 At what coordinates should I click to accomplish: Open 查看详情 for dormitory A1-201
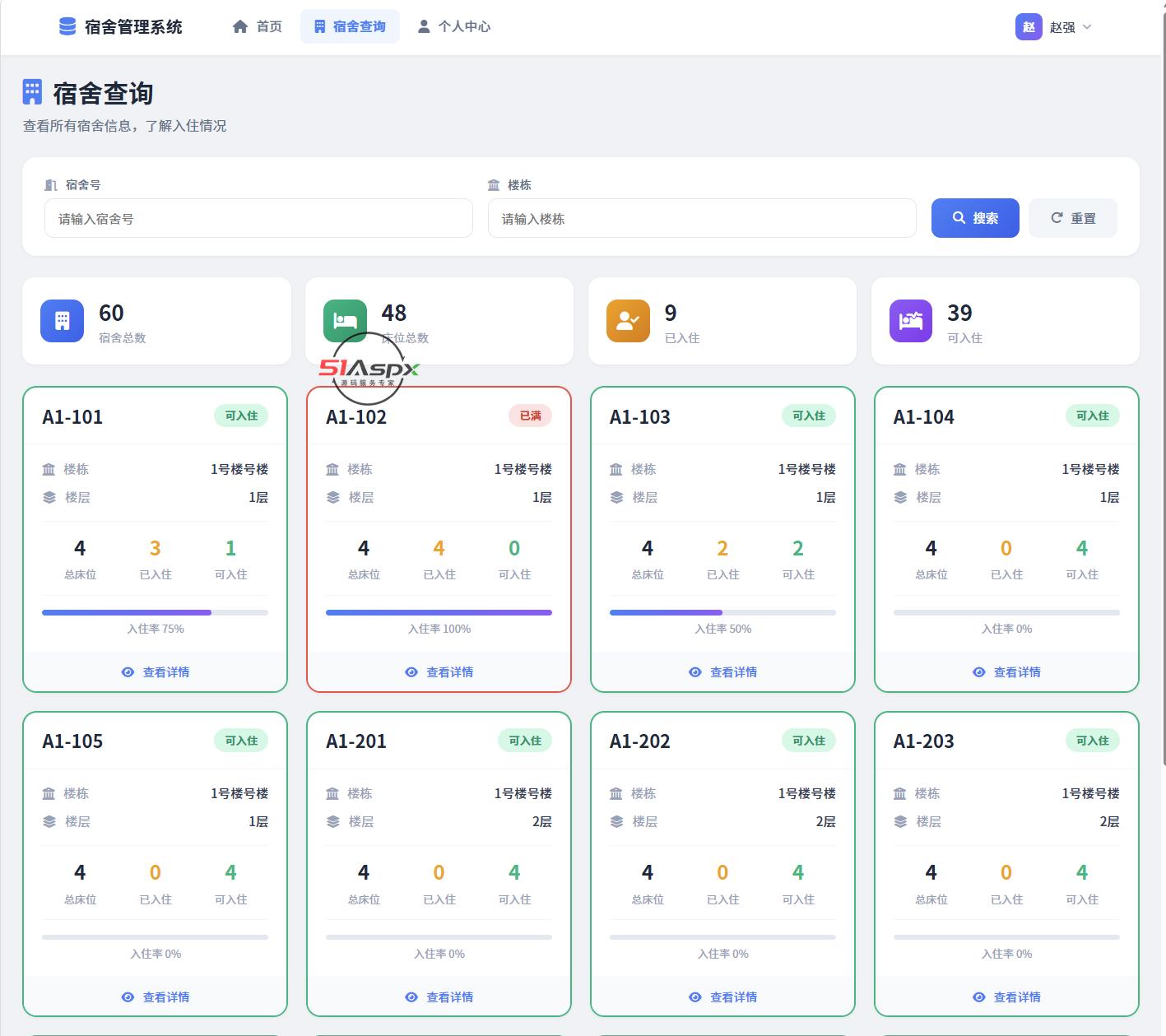point(439,997)
